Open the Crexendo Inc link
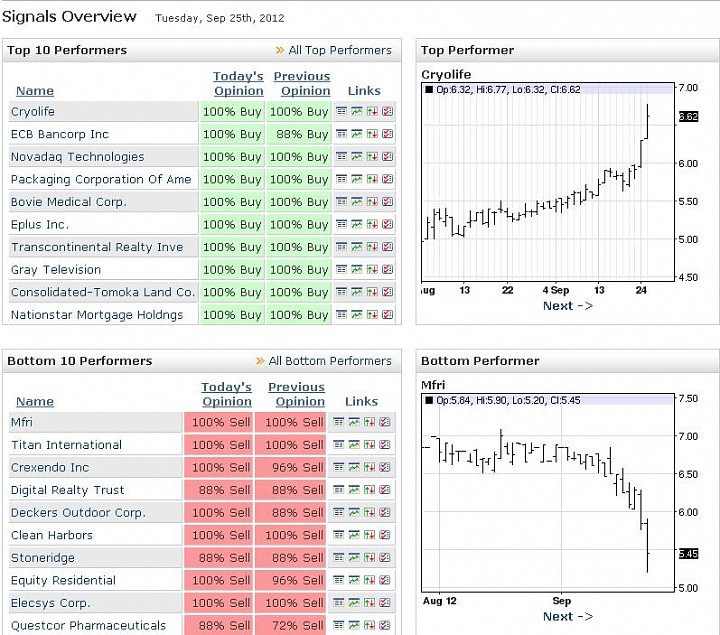This screenshot has height=635, width=720. [x=50, y=467]
